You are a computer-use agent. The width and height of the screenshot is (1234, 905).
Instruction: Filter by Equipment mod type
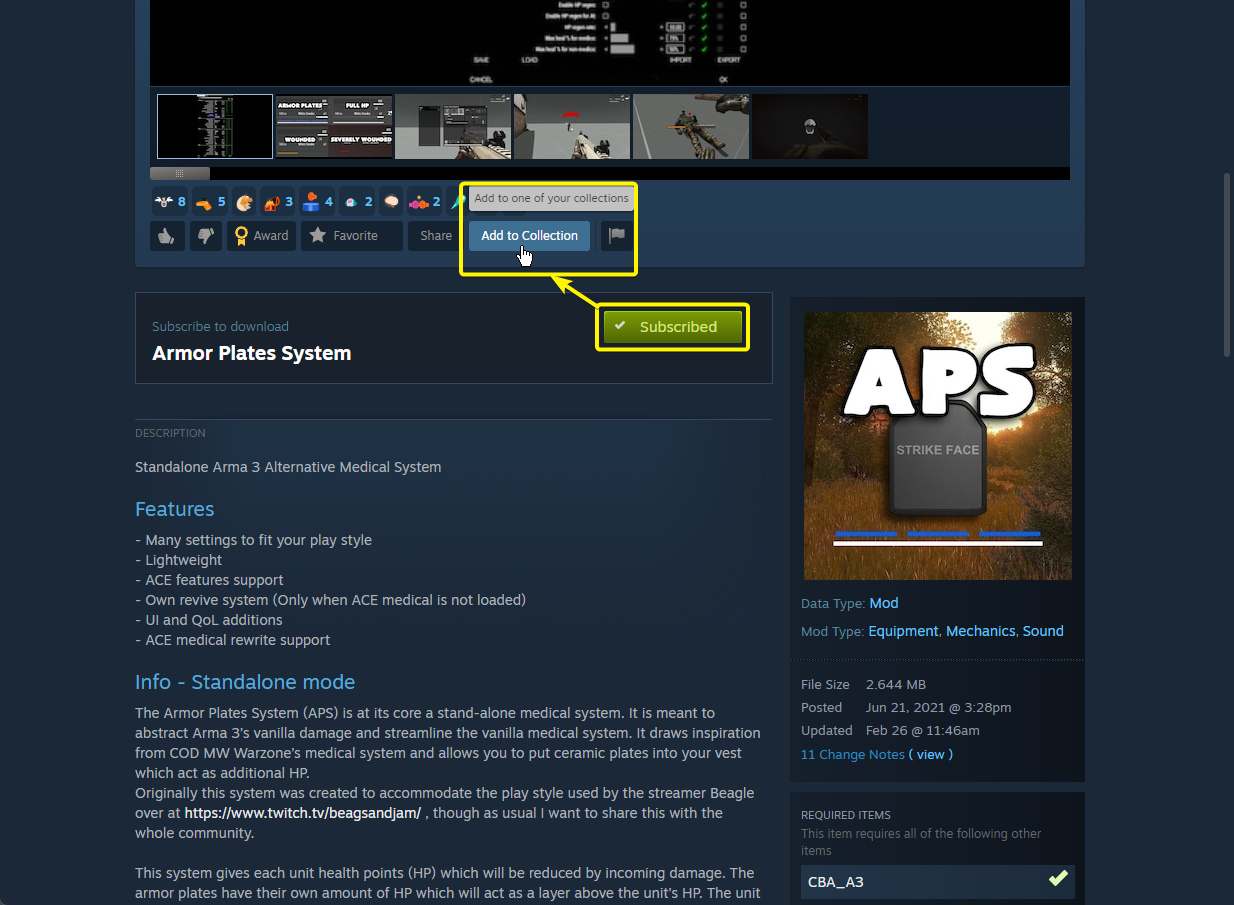[903, 631]
